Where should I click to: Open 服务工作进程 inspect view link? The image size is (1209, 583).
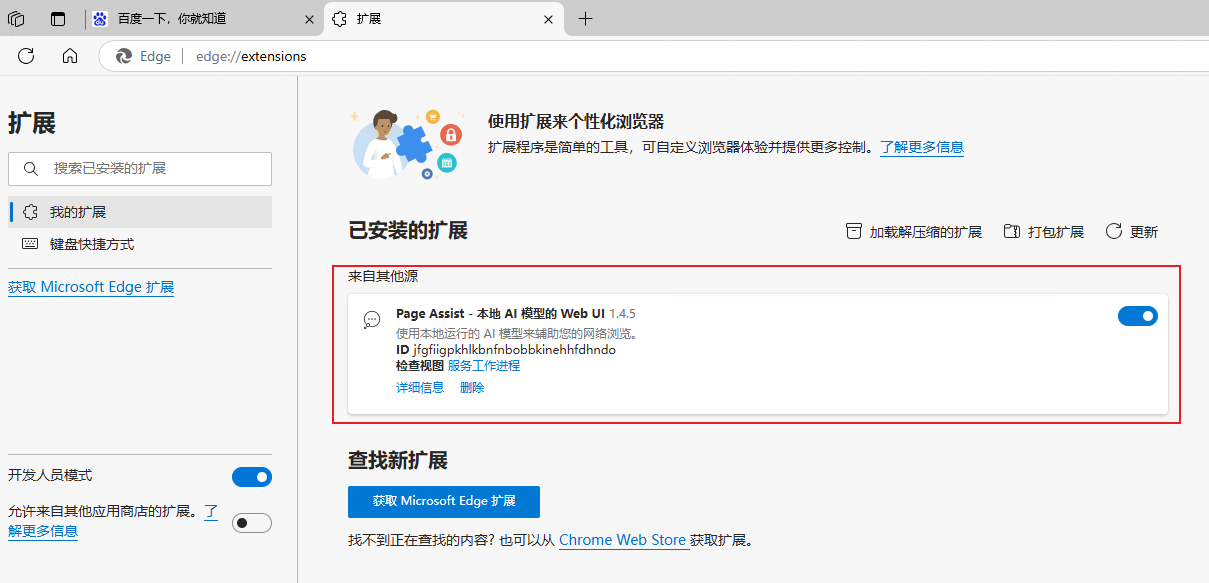[x=484, y=366]
